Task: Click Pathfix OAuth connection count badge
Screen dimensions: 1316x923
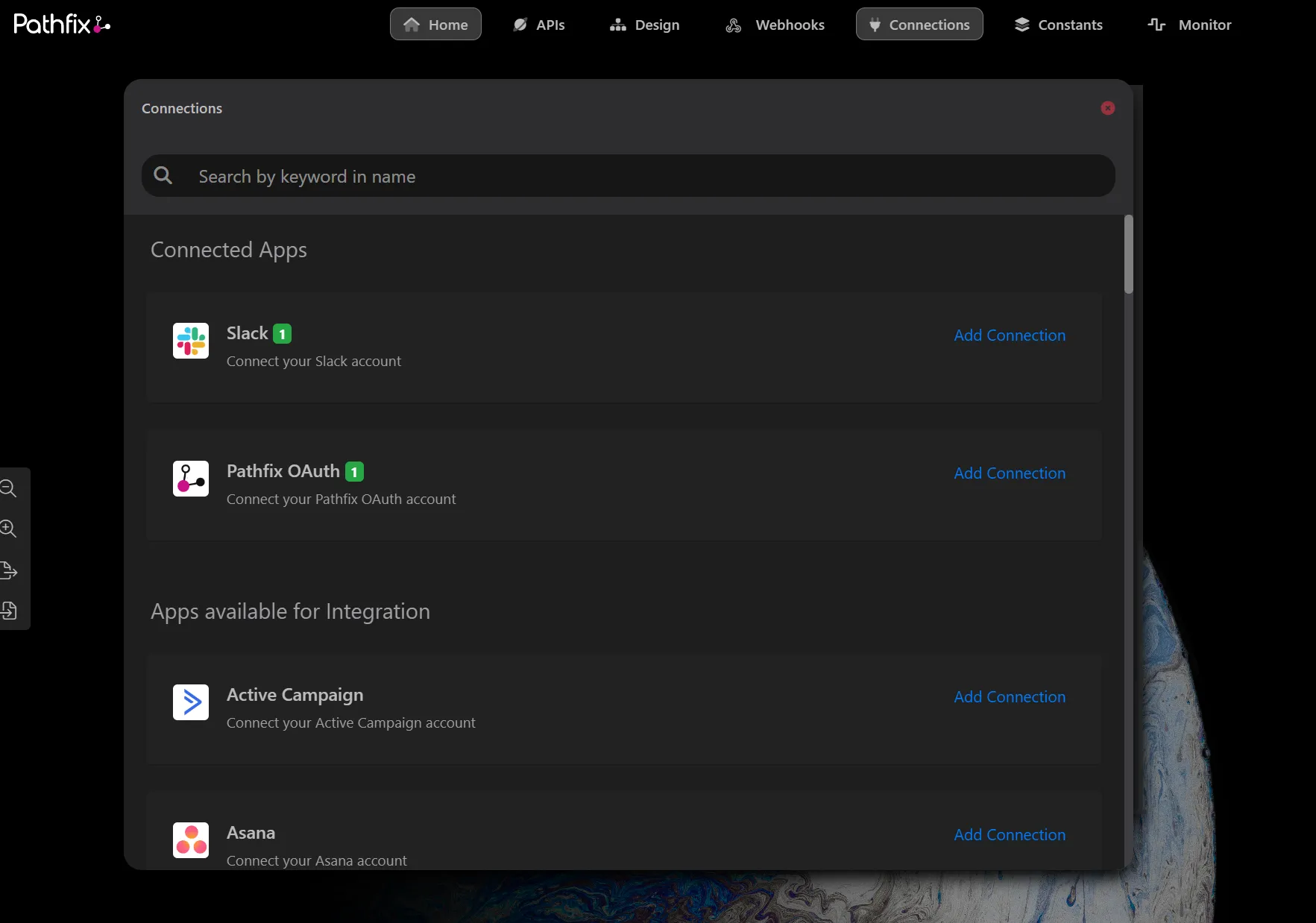Action: (x=355, y=472)
